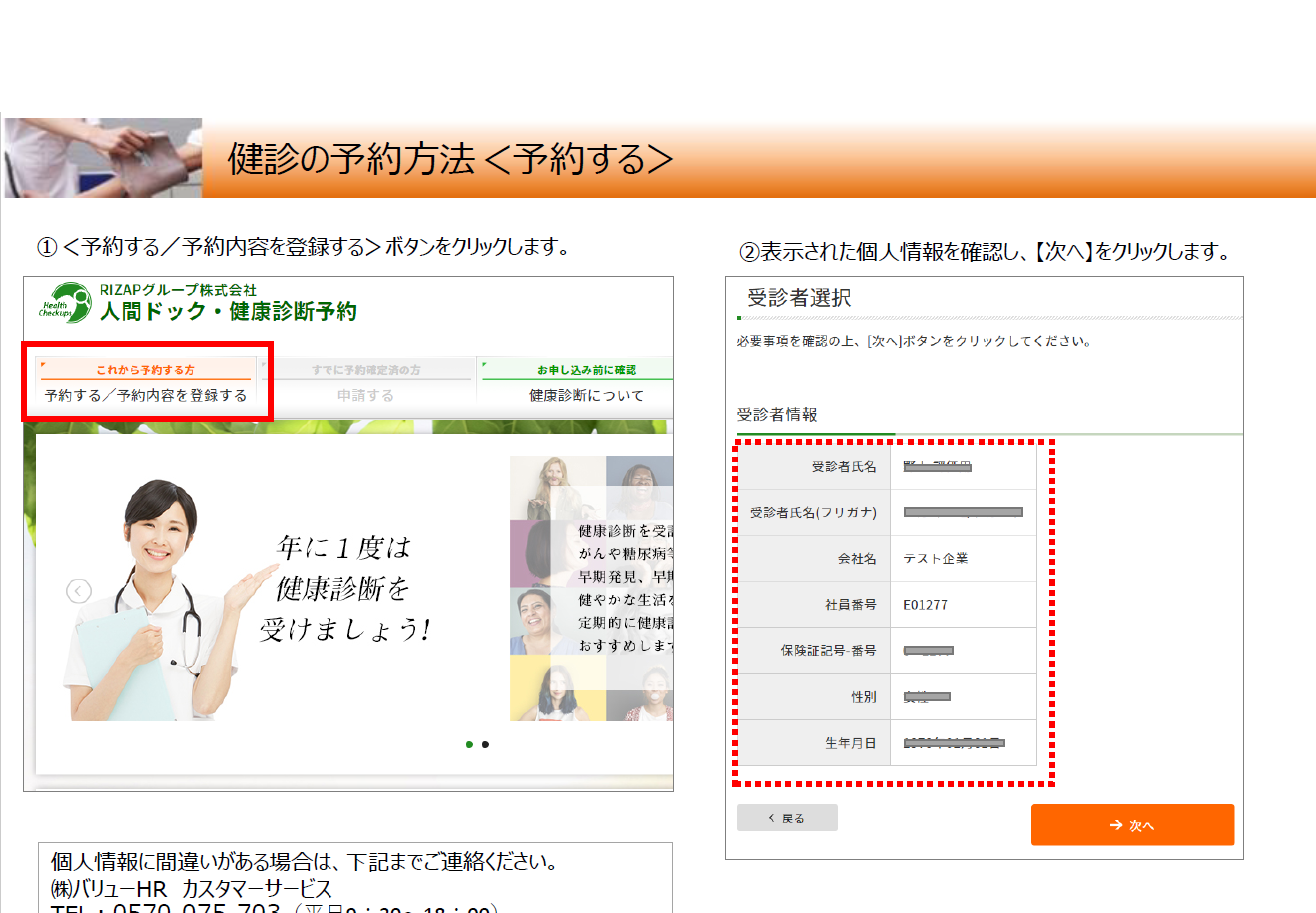
Task: Click the 受診者情報 section heading
Action: point(777,415)
